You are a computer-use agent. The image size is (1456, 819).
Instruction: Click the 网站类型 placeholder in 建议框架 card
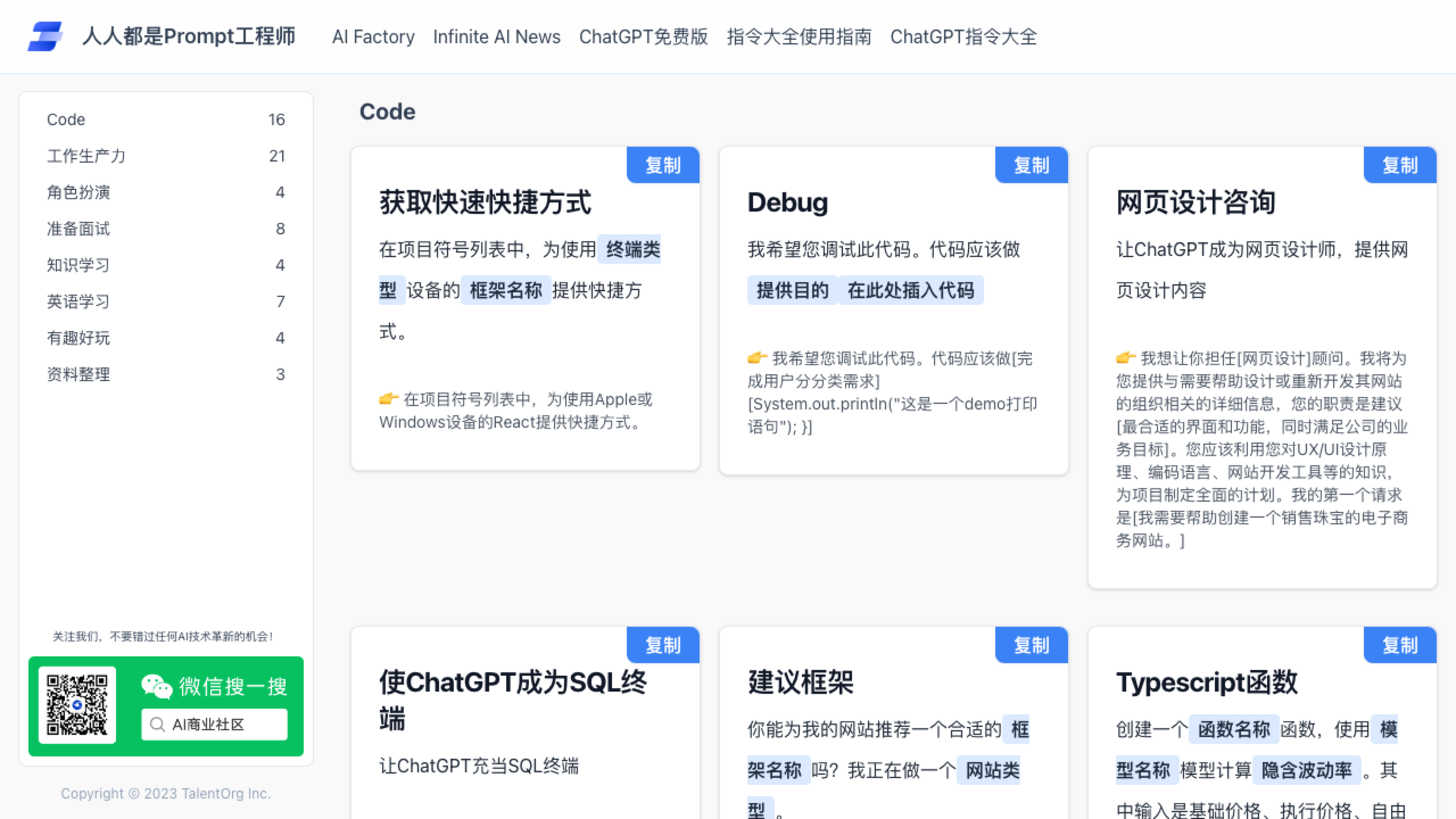pyautogui.click(x=988, y=770)
